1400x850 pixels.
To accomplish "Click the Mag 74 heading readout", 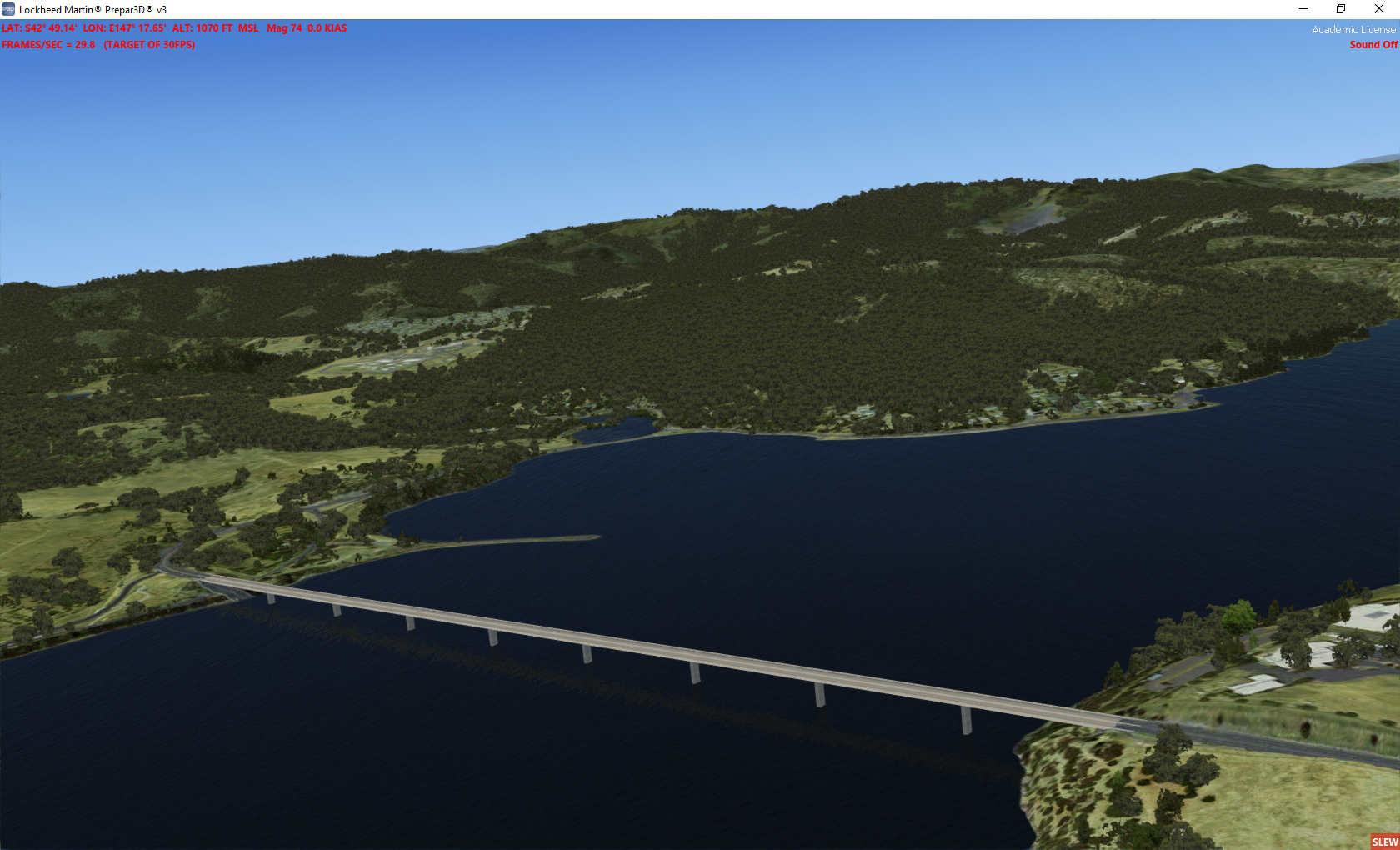I will point(284,28).
